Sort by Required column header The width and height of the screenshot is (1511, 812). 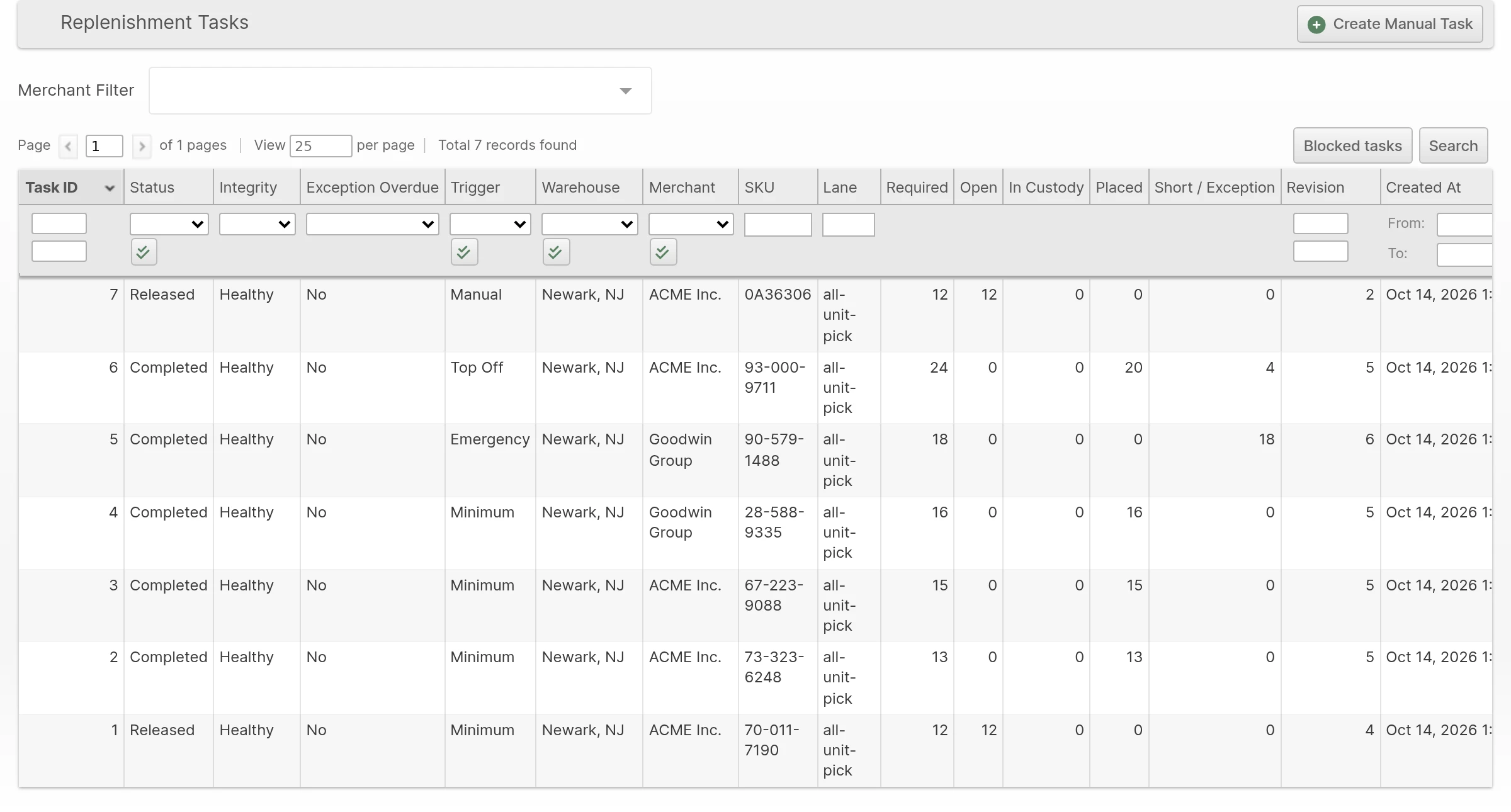(917, 188)
